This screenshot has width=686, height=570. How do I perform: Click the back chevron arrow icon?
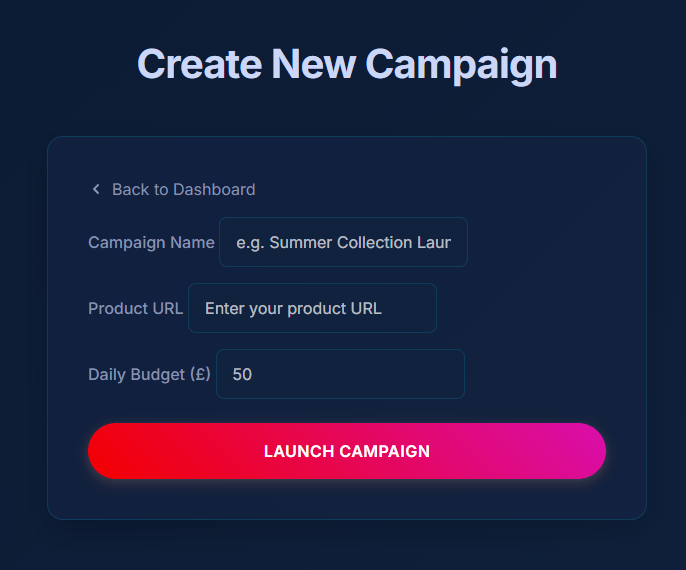coord(96,189)
